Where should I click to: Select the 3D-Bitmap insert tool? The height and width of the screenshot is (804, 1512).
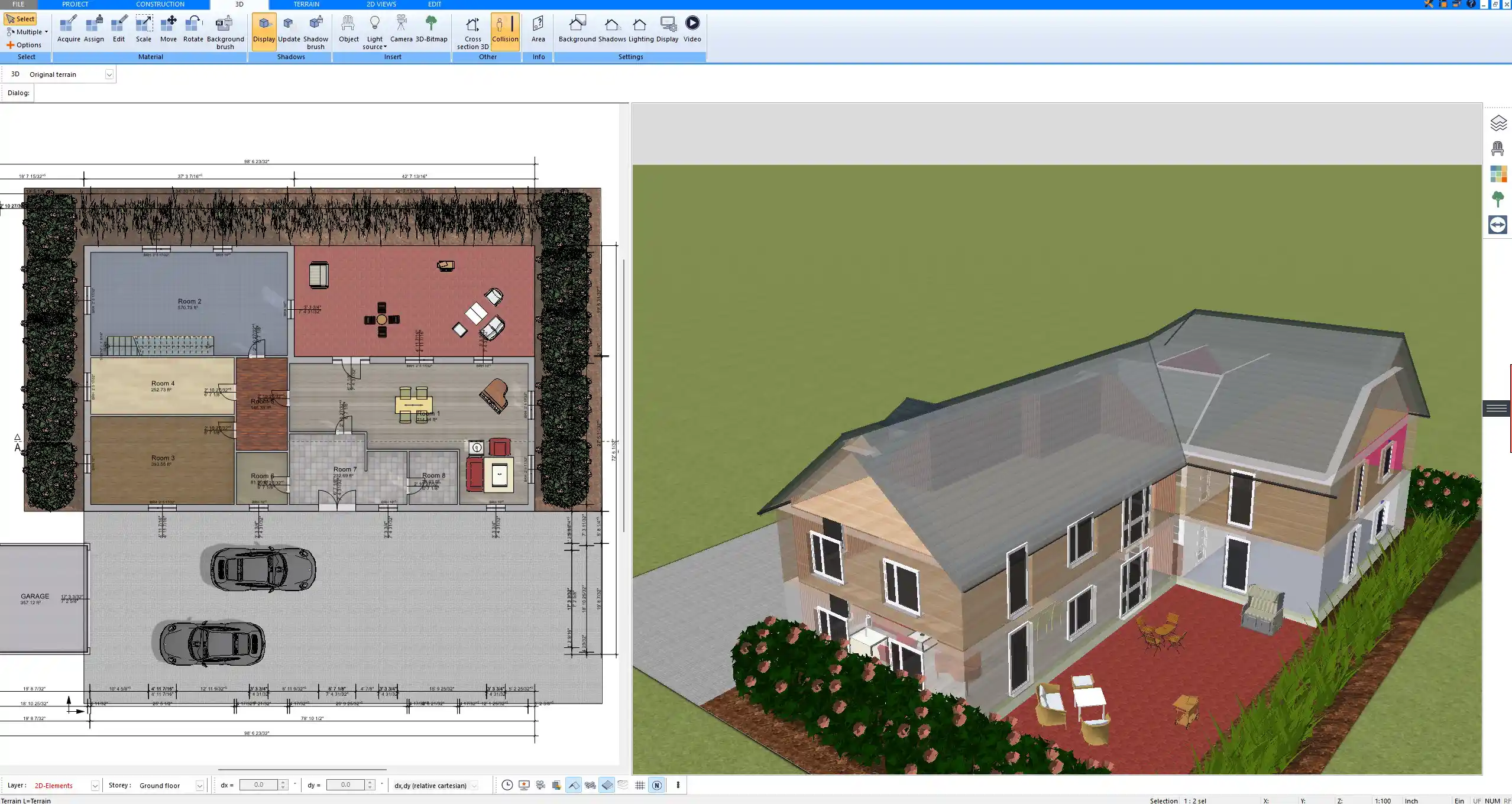[432, 28]
